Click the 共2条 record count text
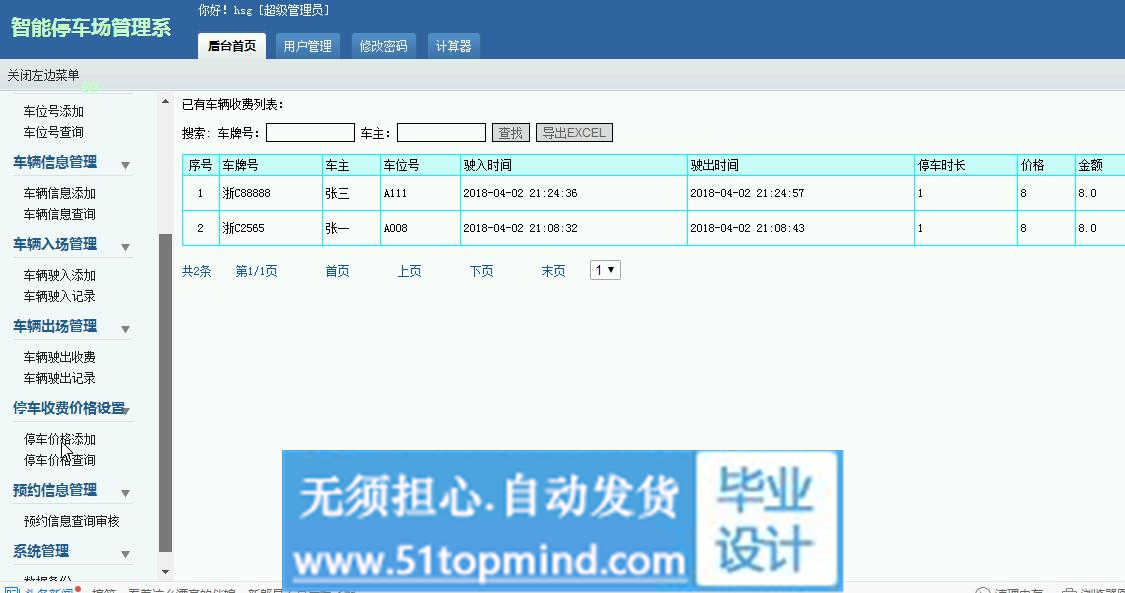The image size is (1125, 593). pos(196,271)
